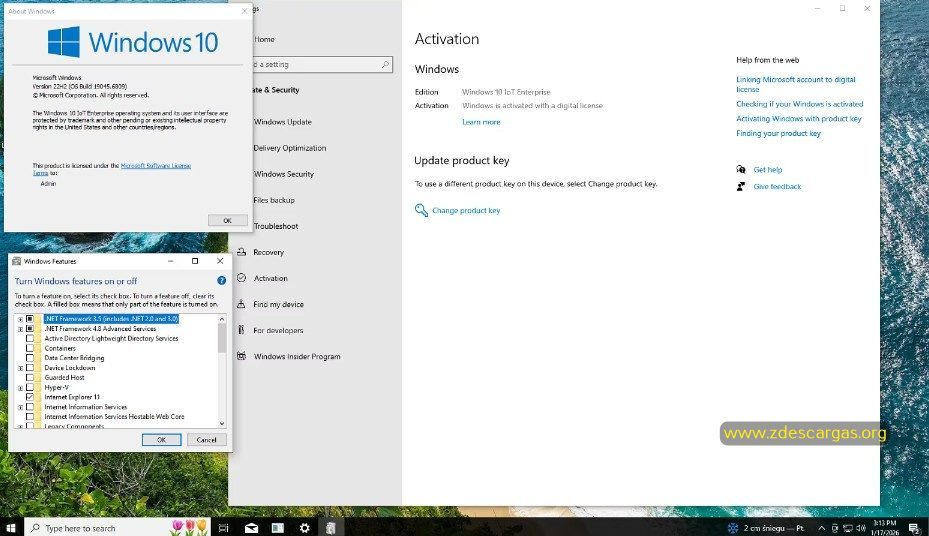Tick the Device Lockdown checkbox
929x536 pixels.
point(30,368)
